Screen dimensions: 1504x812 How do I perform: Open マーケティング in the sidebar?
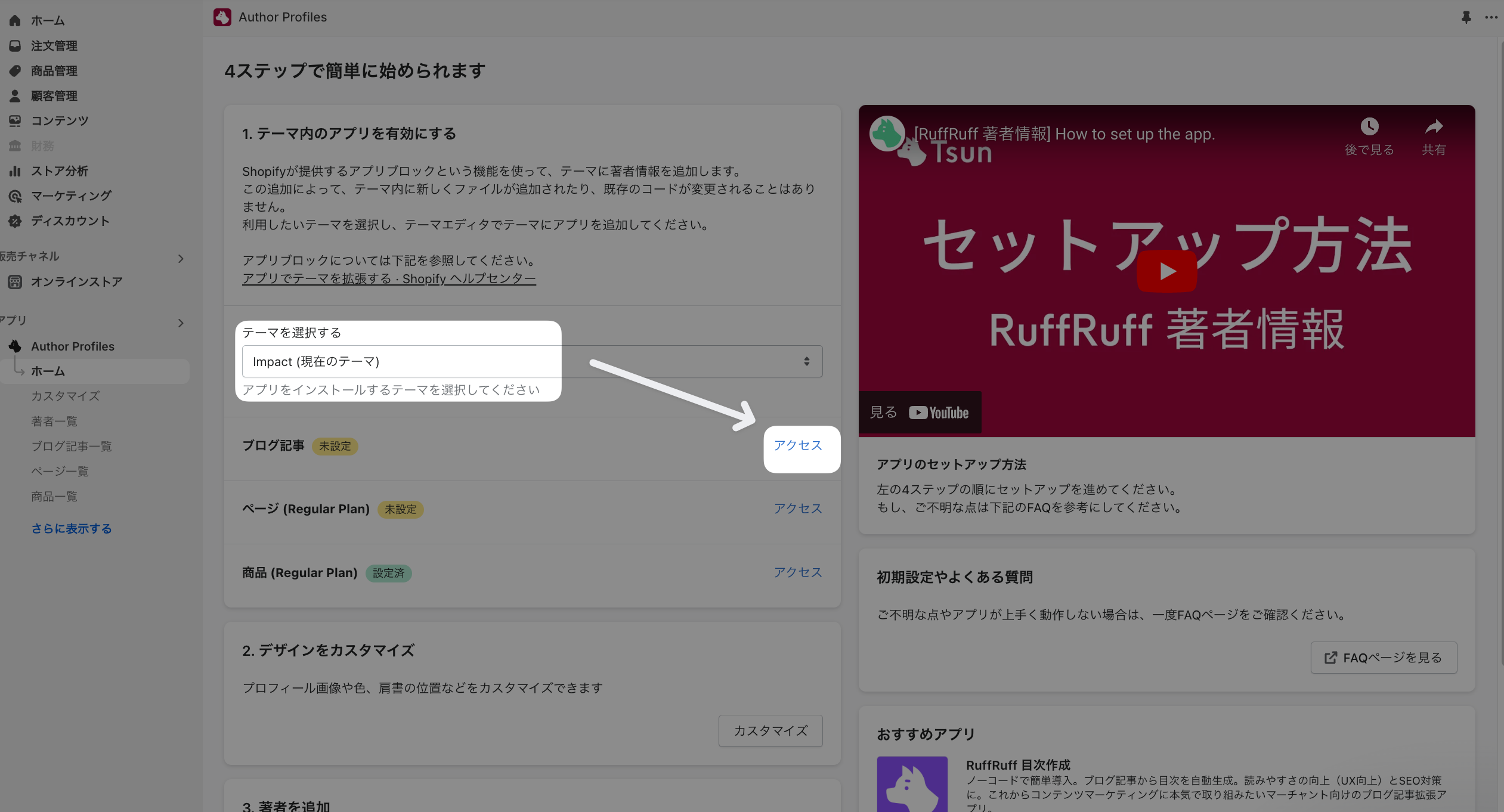click(x=72, y=196)
